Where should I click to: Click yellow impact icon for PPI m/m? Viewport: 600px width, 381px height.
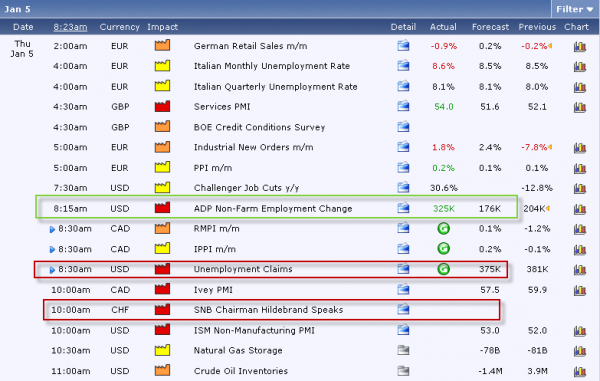(x=162, y=167)
